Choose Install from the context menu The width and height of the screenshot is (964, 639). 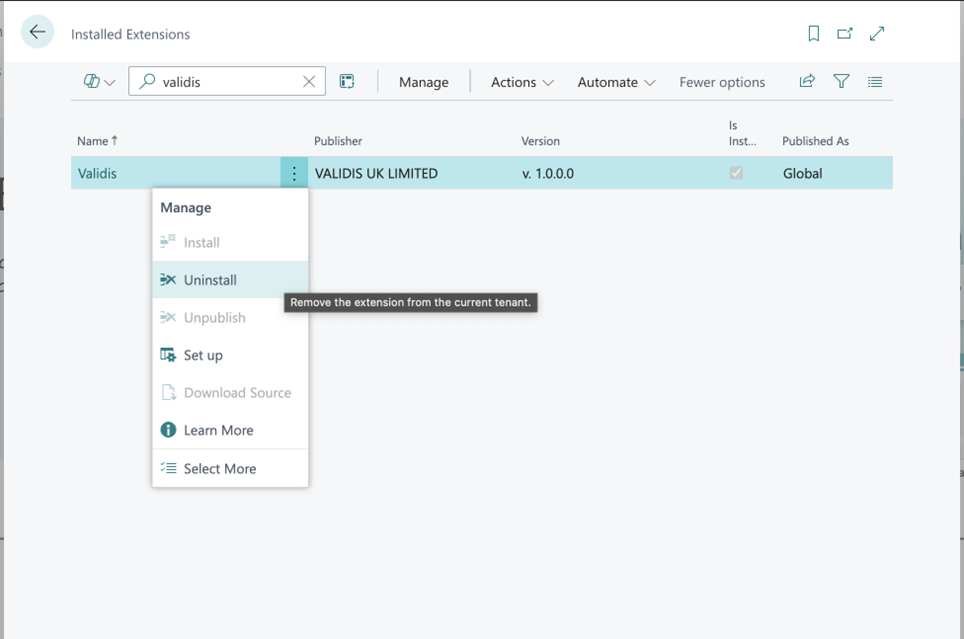tap(230, 242)
